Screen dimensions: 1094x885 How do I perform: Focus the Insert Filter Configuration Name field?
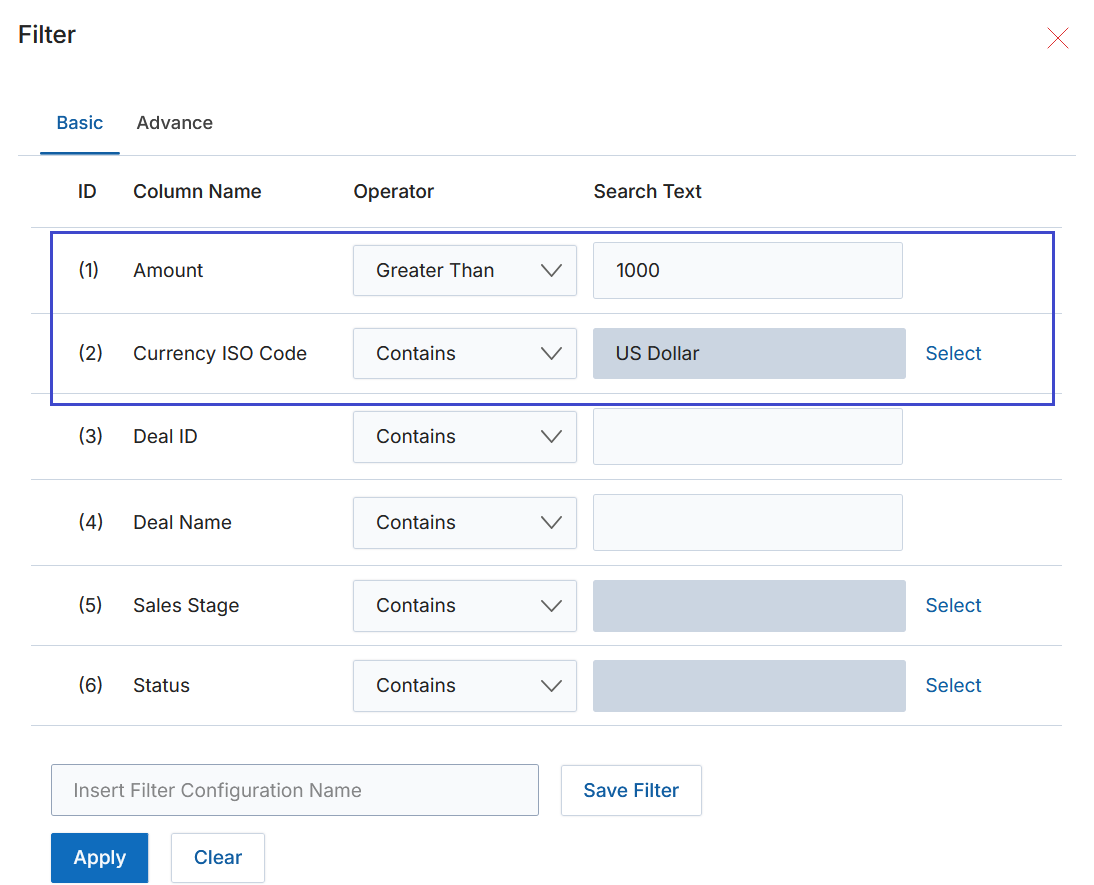pyautogui.click(x=294, y=790)
